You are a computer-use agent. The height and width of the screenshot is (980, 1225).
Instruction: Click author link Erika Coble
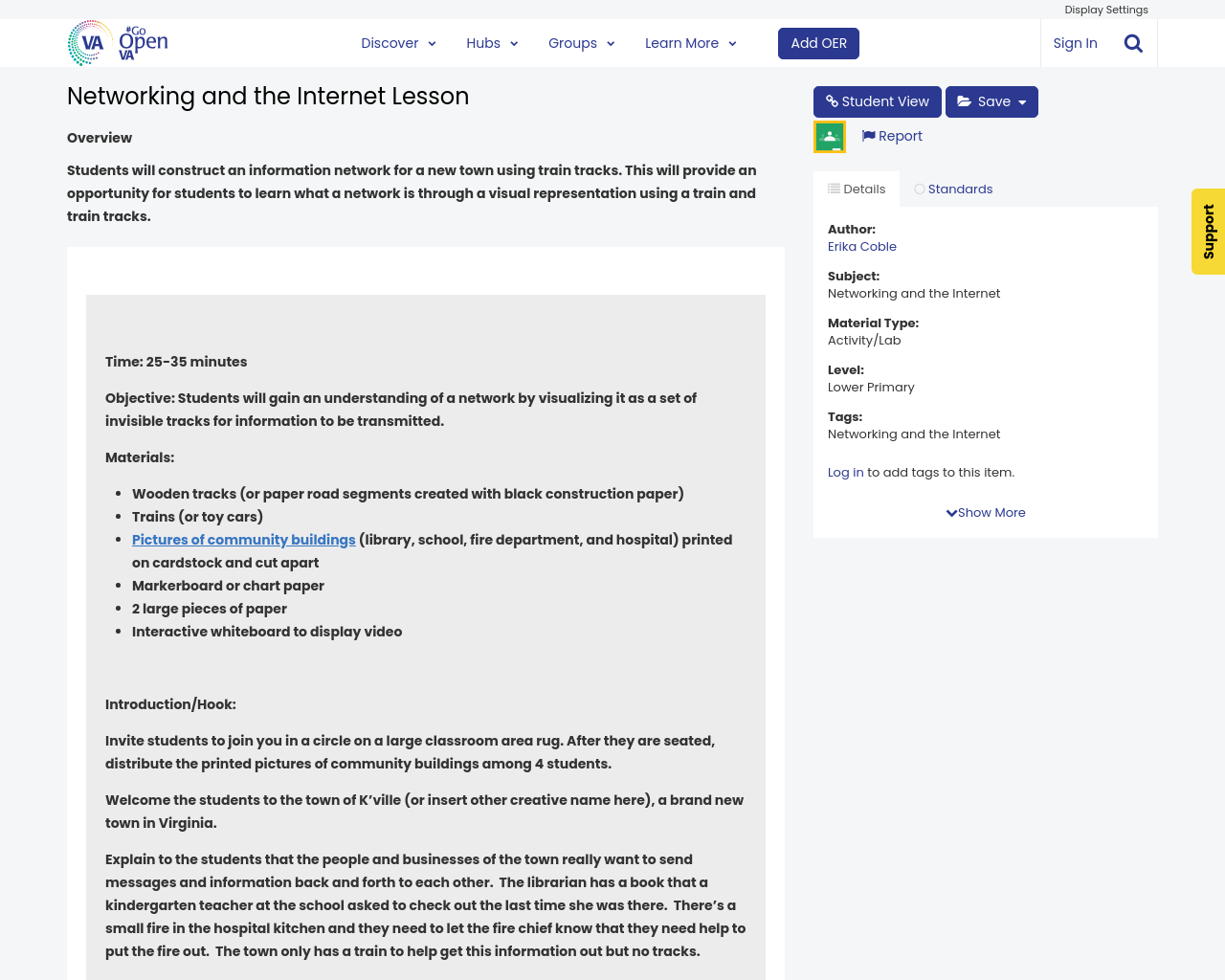(x=861, y=245)
